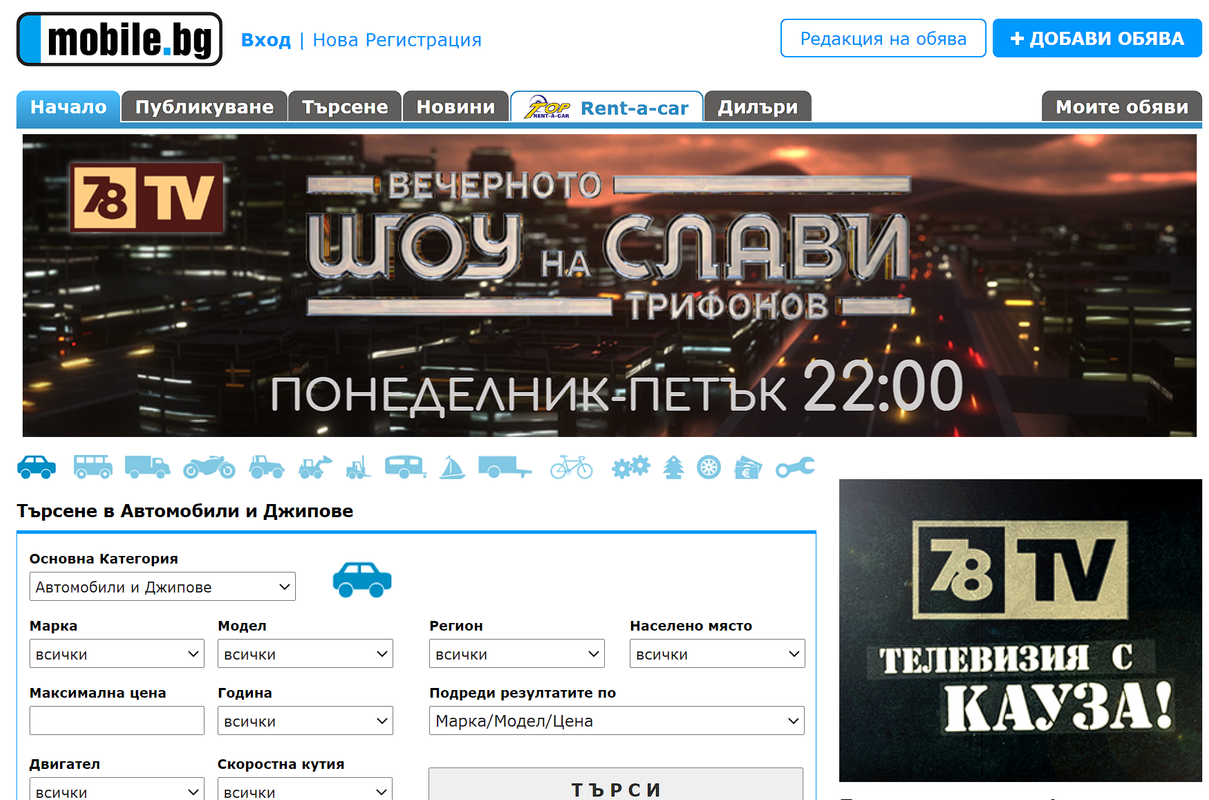The width and height of the screenshot is (1209, 800).
Task: Click the ДОБАВИ ОБЯВА button
Action: [x=1097, y=39]
